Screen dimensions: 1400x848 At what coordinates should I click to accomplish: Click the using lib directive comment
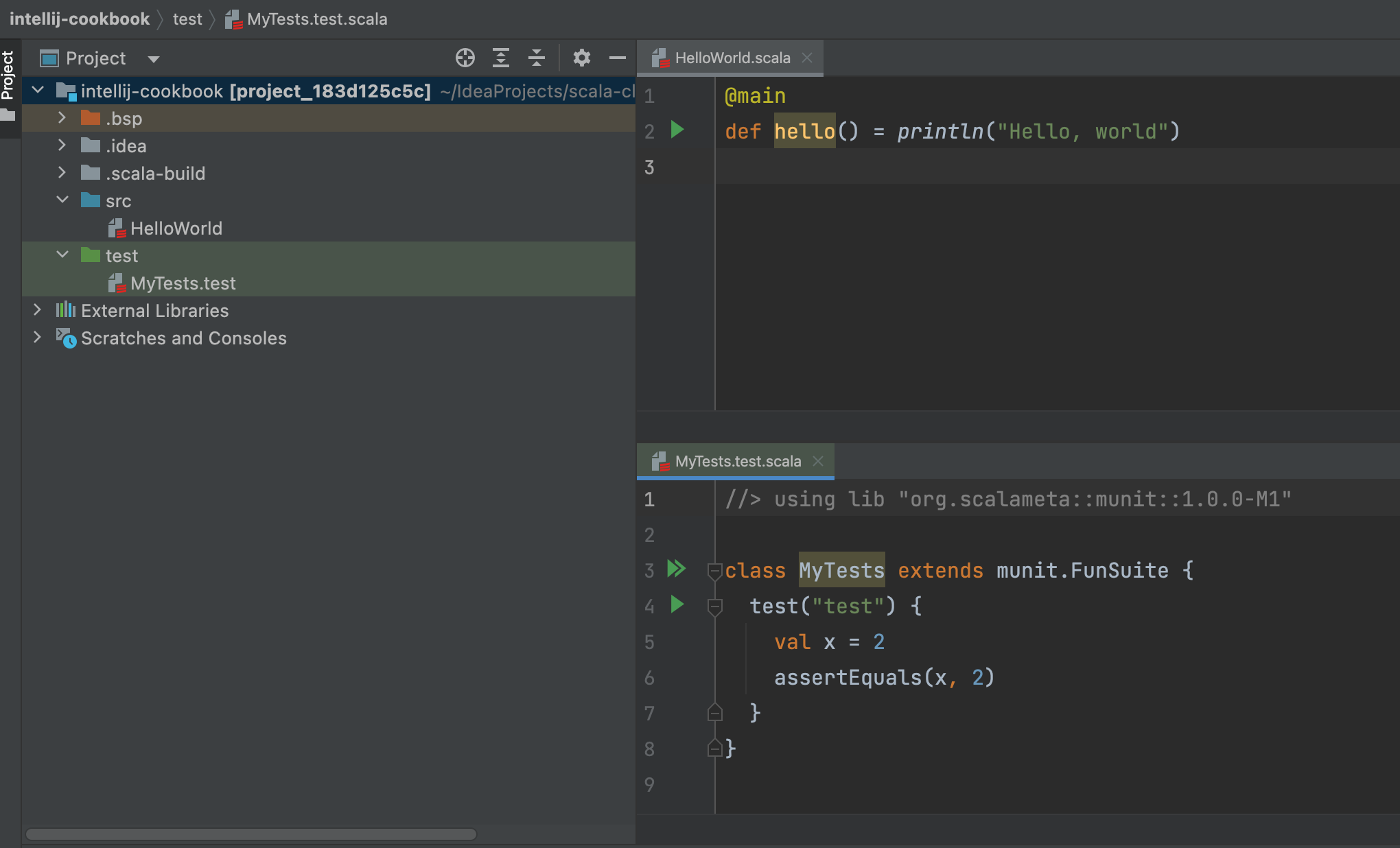pos(1008,499)
